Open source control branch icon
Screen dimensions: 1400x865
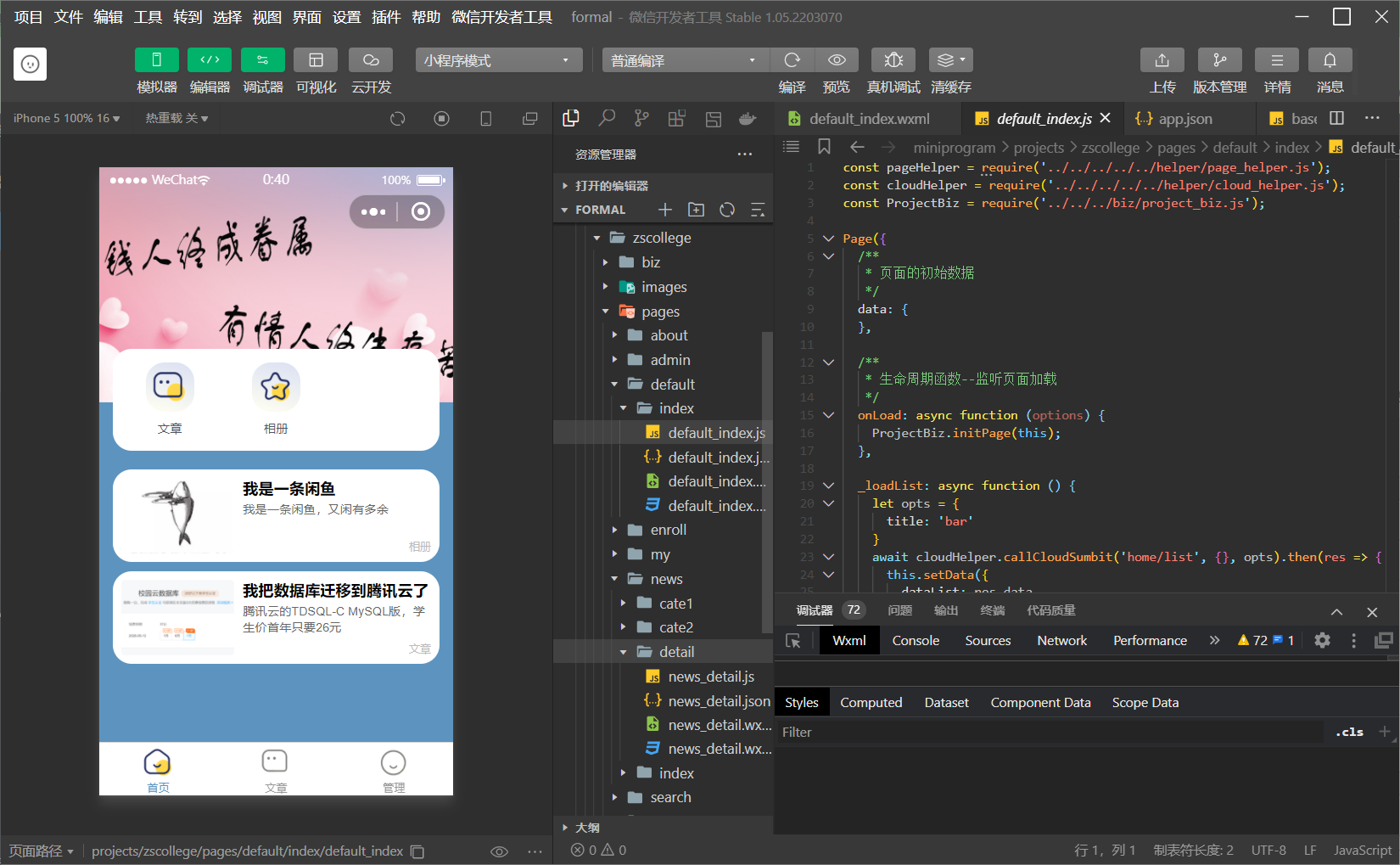[x=641, y=119]
